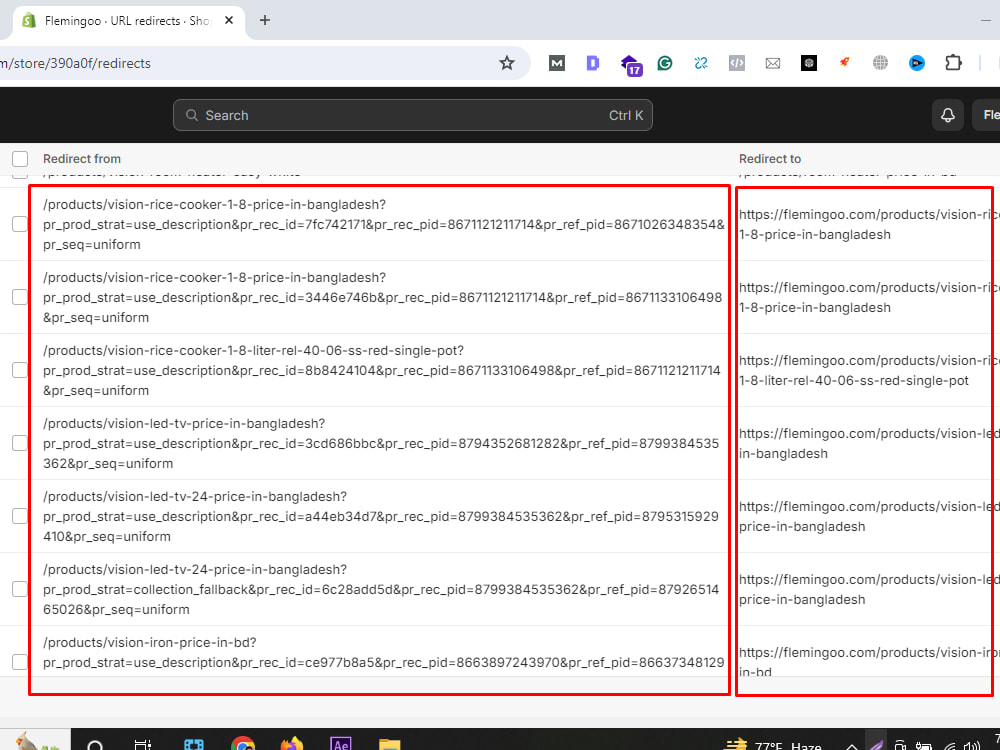The image size is (1000, 750).
Task: Open redirect from path with rec_id=a44eb34d7
Action: 381,517
